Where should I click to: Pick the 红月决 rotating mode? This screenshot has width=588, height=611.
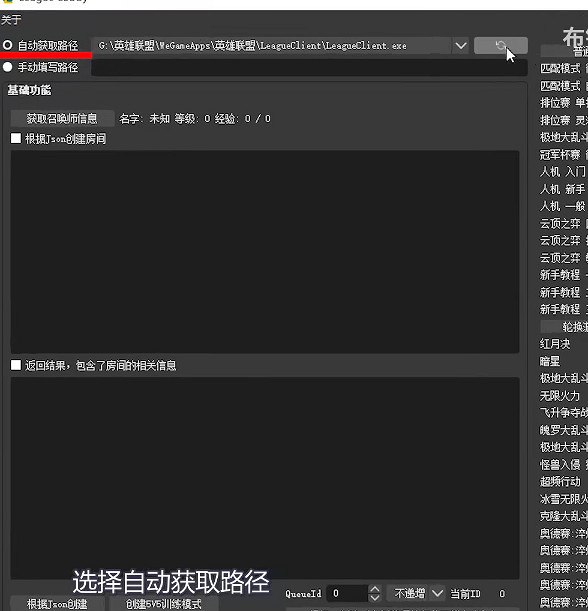click(x=555, y=344)
